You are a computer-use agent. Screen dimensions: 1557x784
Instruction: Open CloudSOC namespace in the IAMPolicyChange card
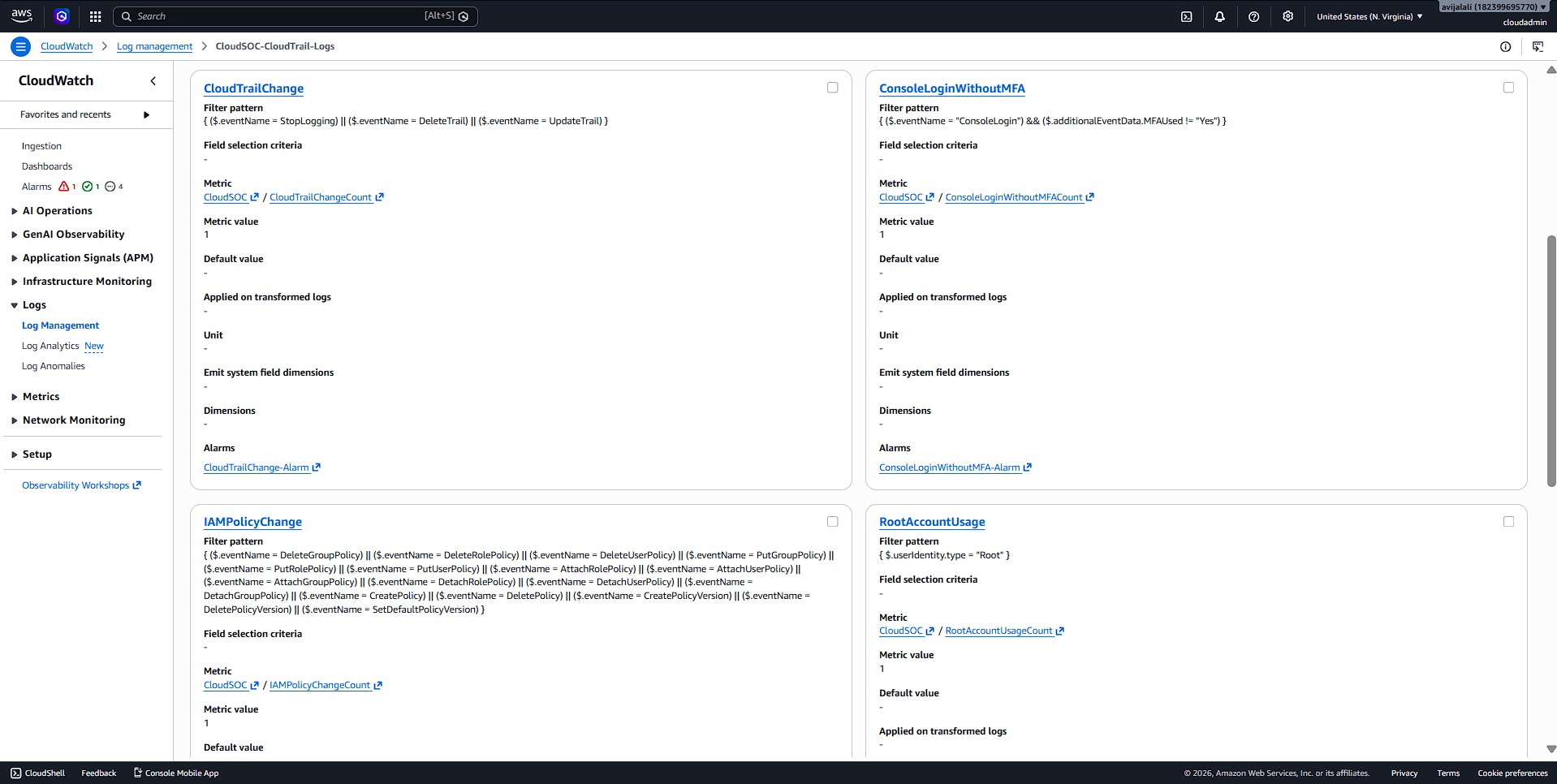(x=231, y=685)
